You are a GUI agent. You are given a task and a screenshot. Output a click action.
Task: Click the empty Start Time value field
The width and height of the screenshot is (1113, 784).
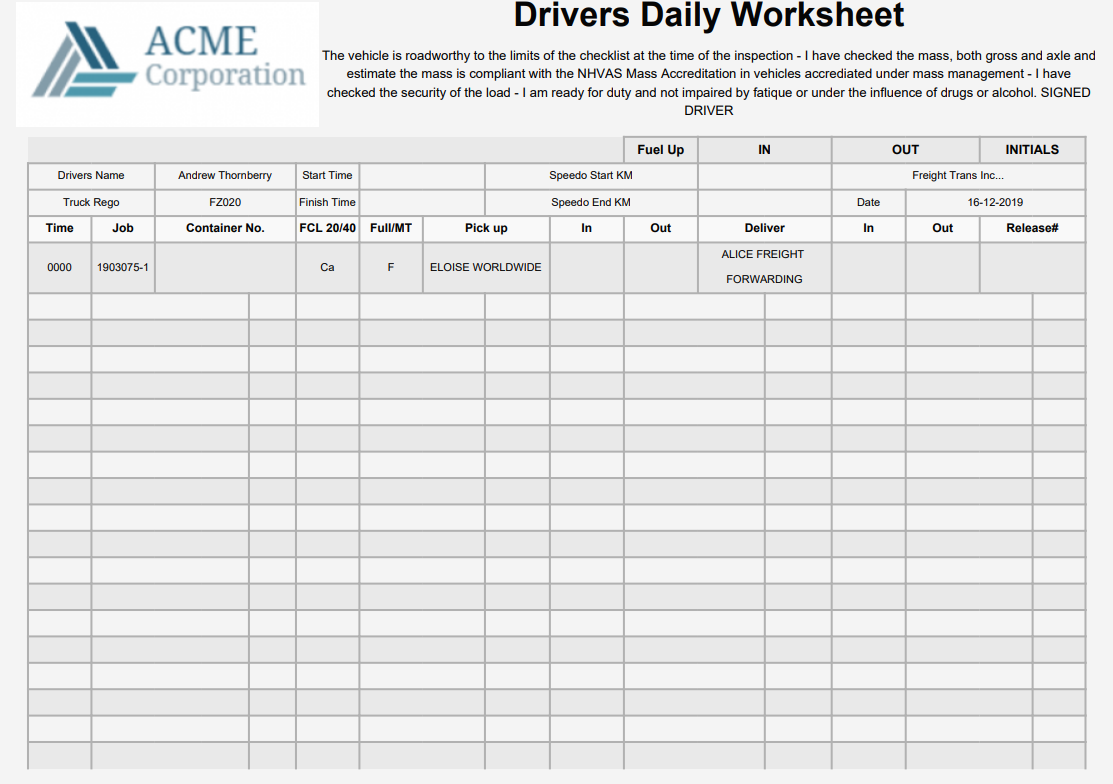422,175
